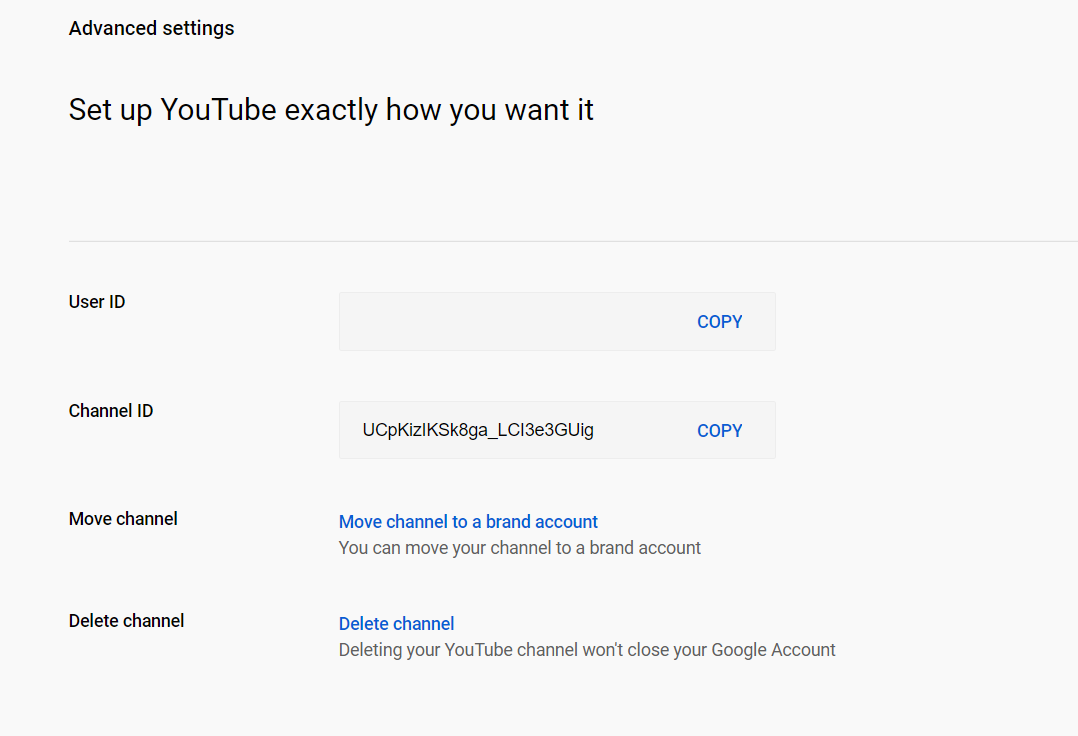Copy the User ID value
Viewport: 1078px width, 736px height.
[719, 322]
